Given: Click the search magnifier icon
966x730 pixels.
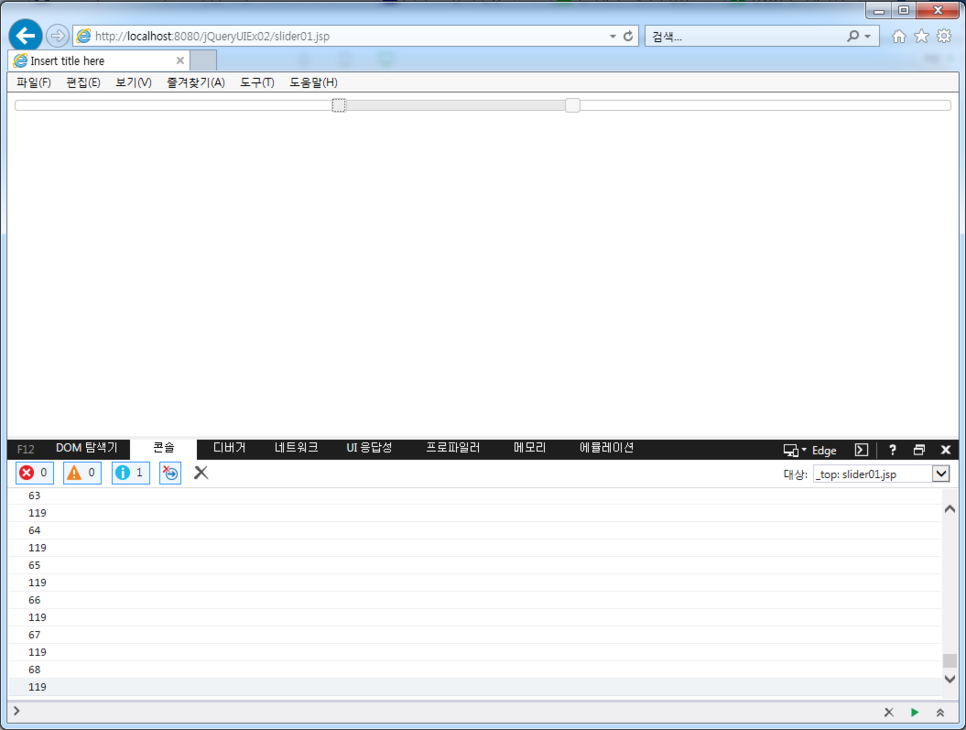Looking at the screenshot, I should (x=853, y=36).
